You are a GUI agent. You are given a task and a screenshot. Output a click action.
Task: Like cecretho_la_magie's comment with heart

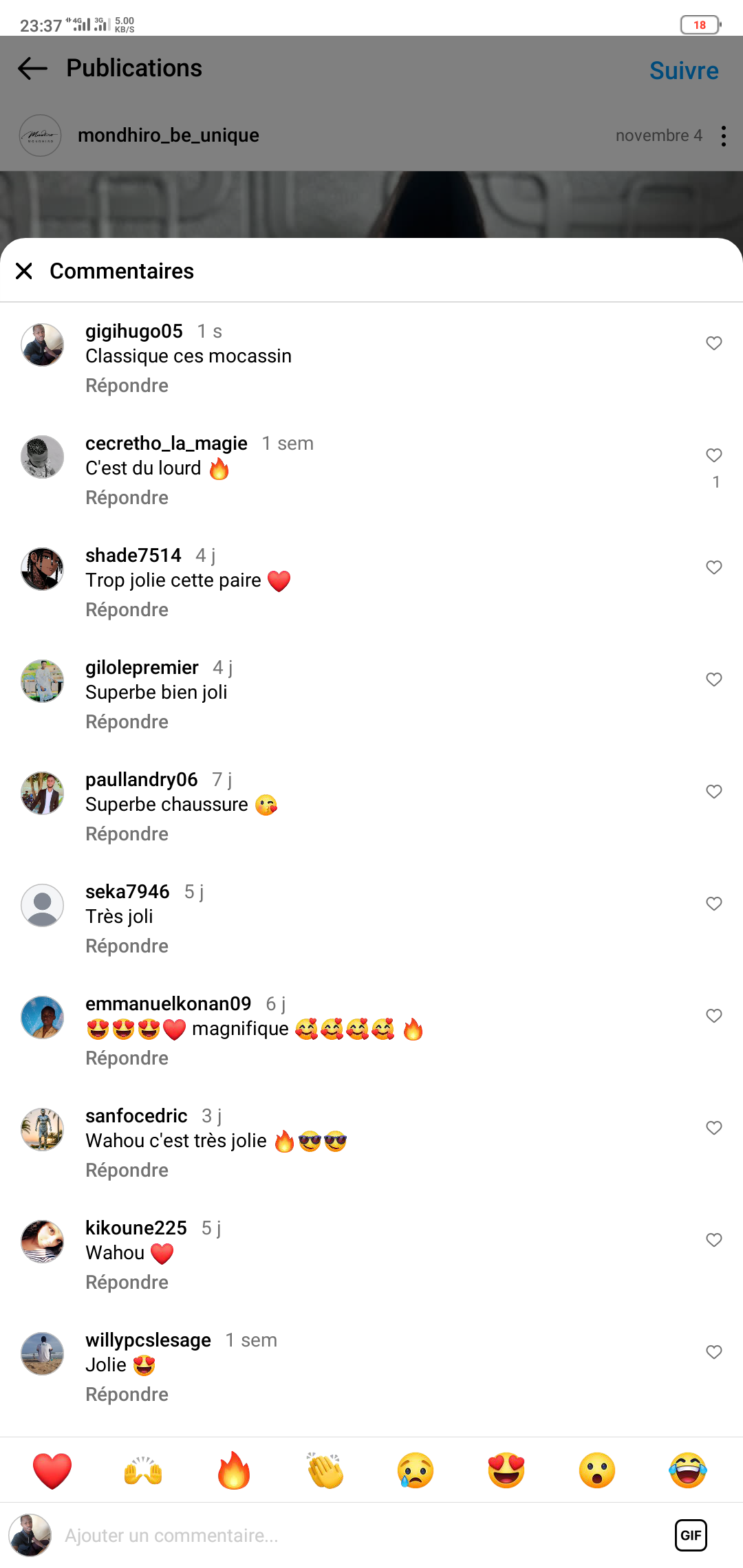pyautogui.click(x=714, y=455)
